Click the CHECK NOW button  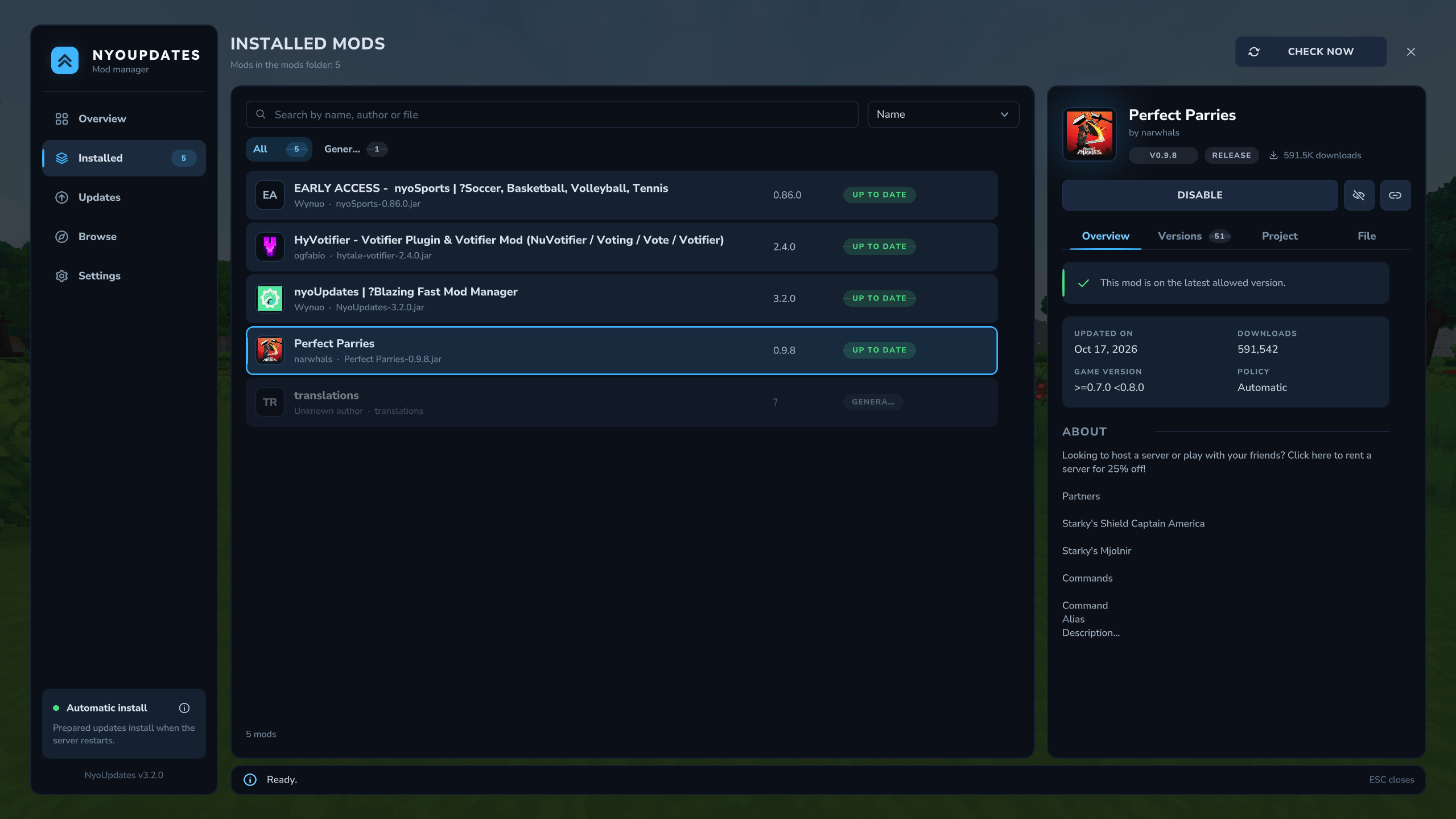click(x=1310, y=52)
